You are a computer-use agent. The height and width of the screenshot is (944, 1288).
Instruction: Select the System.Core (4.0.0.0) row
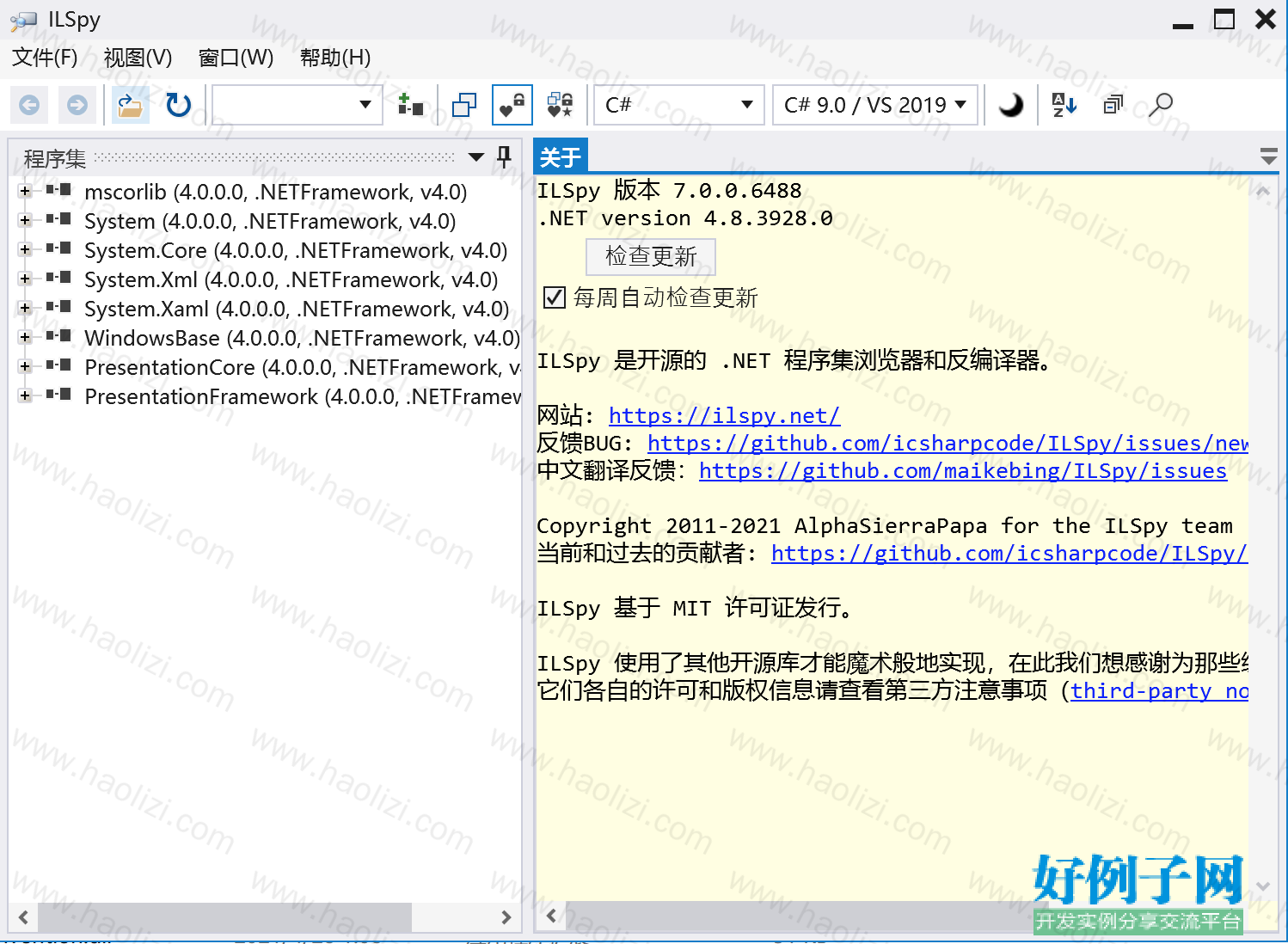296,249
